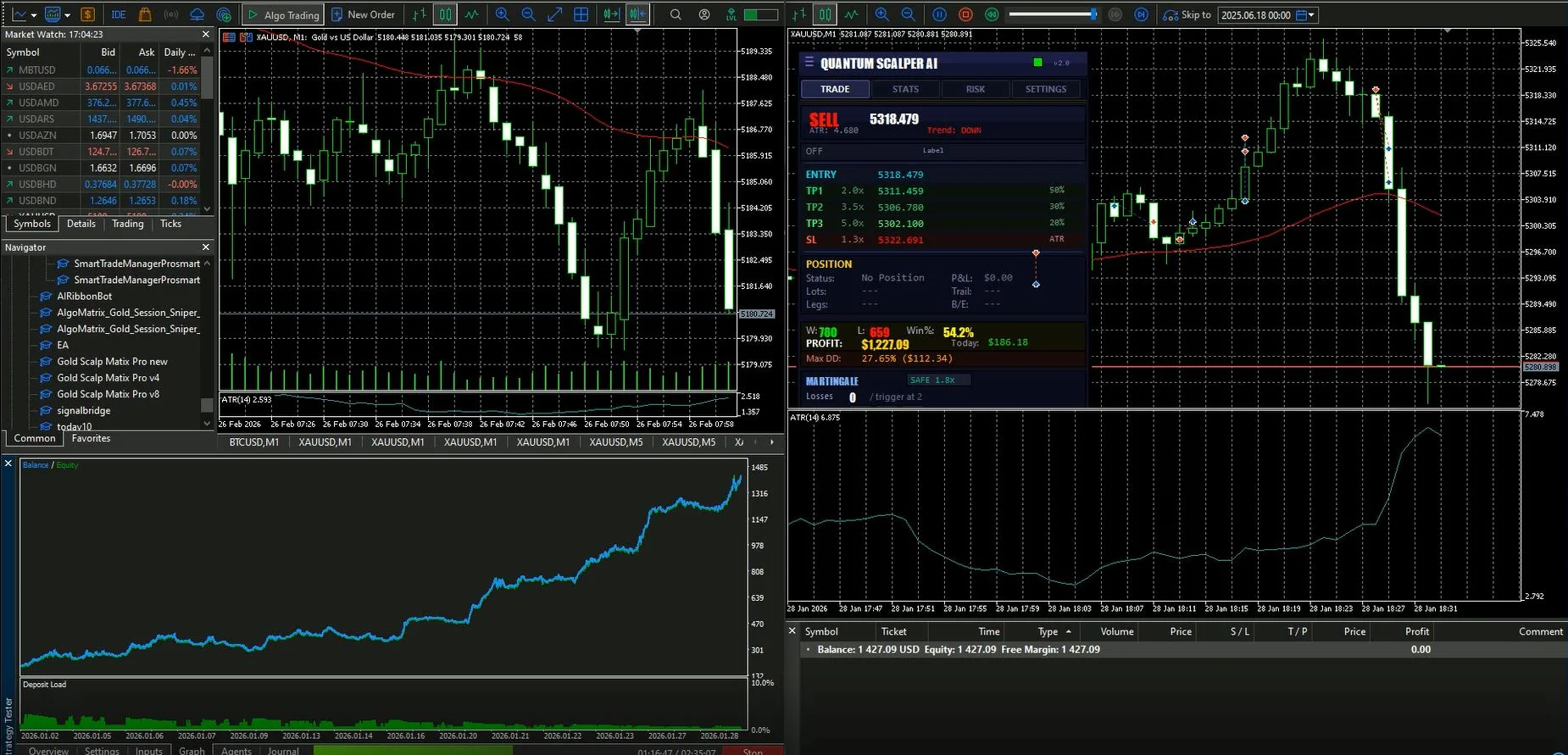Open the cloud VPS hosting icon

197,14
